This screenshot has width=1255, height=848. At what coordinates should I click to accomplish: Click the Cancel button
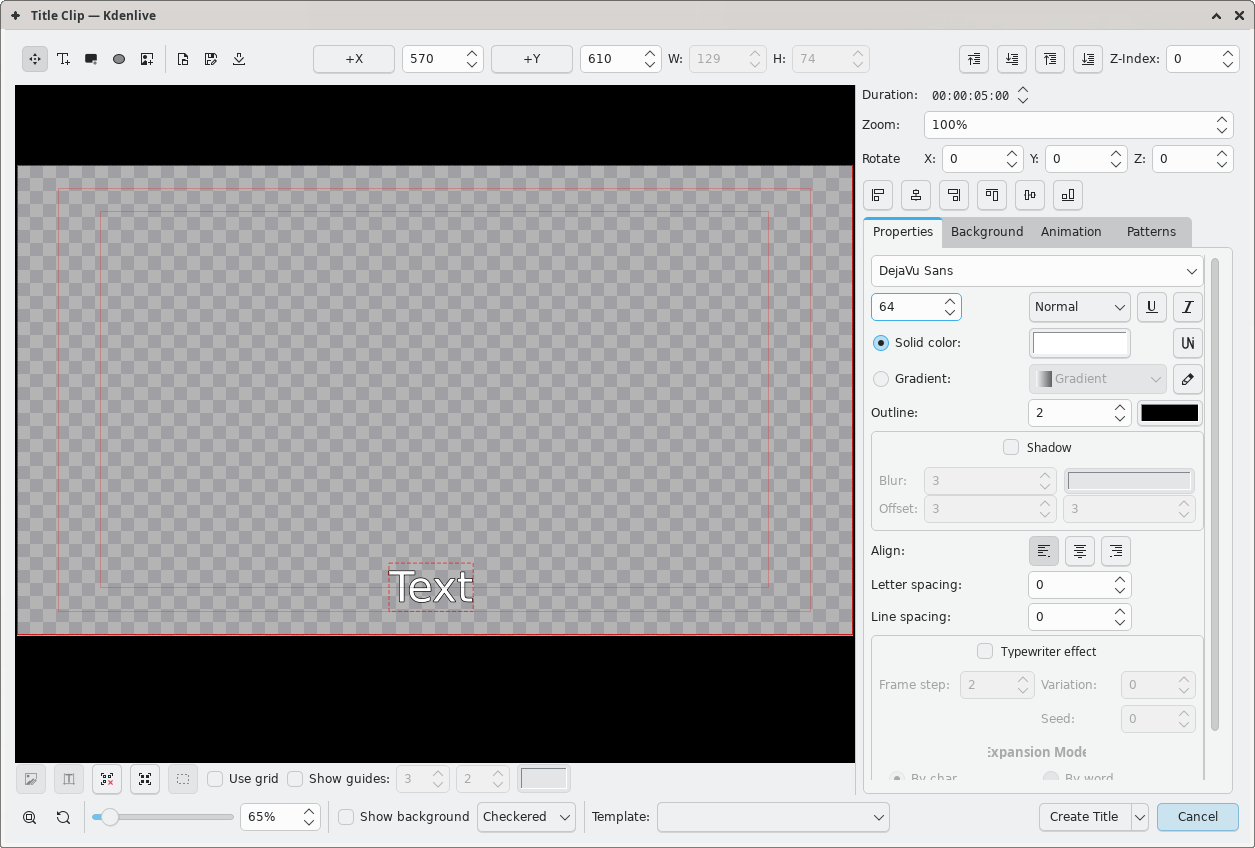point(1198,817)
